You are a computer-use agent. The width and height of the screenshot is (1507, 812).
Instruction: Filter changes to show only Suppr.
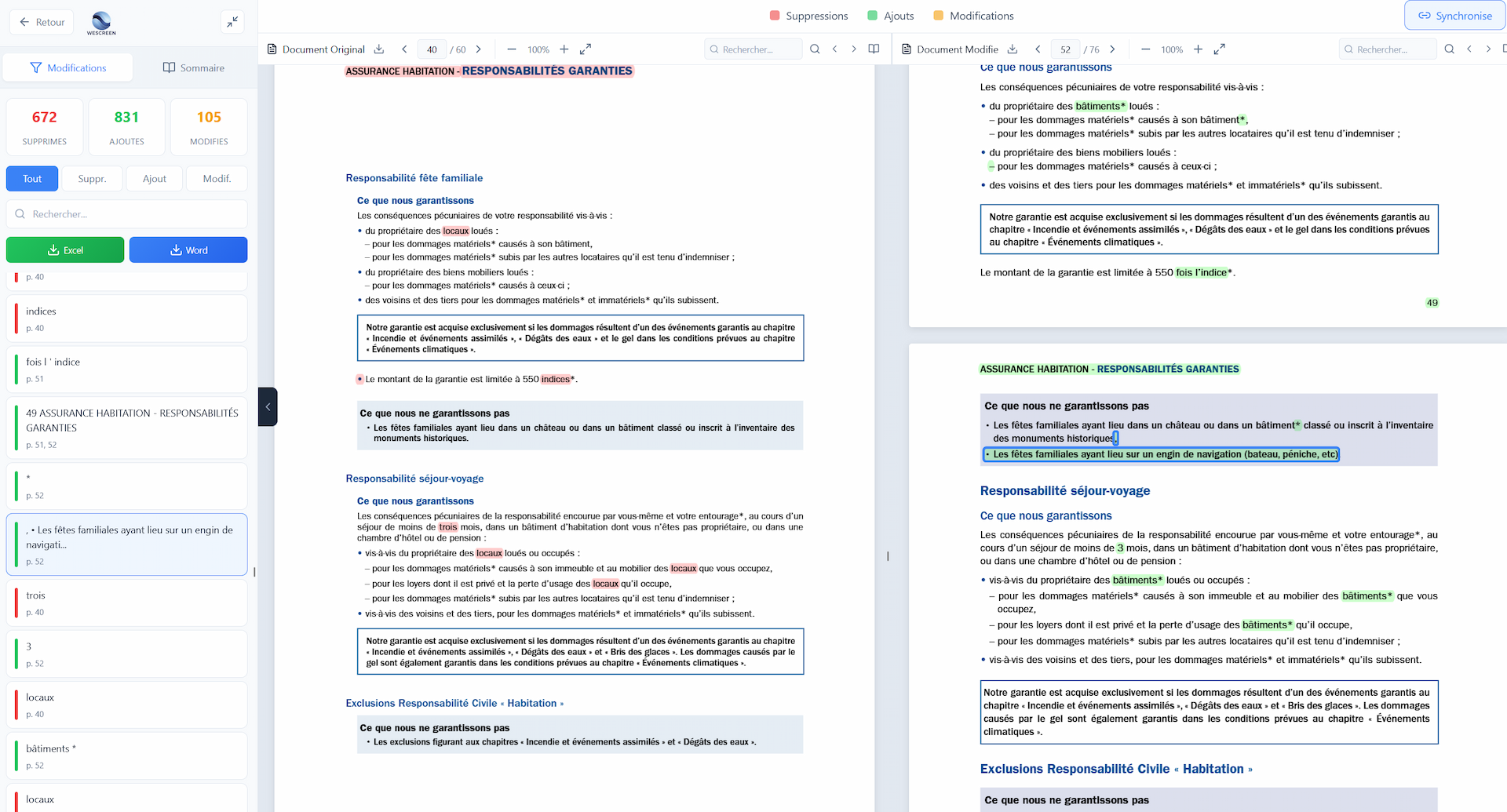92,178
